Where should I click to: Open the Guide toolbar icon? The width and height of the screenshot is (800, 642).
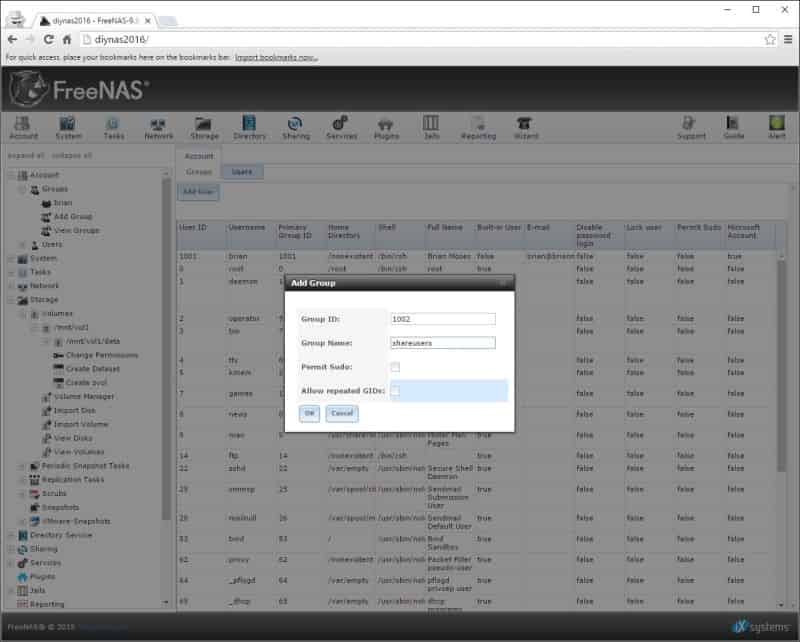(733, 128)
